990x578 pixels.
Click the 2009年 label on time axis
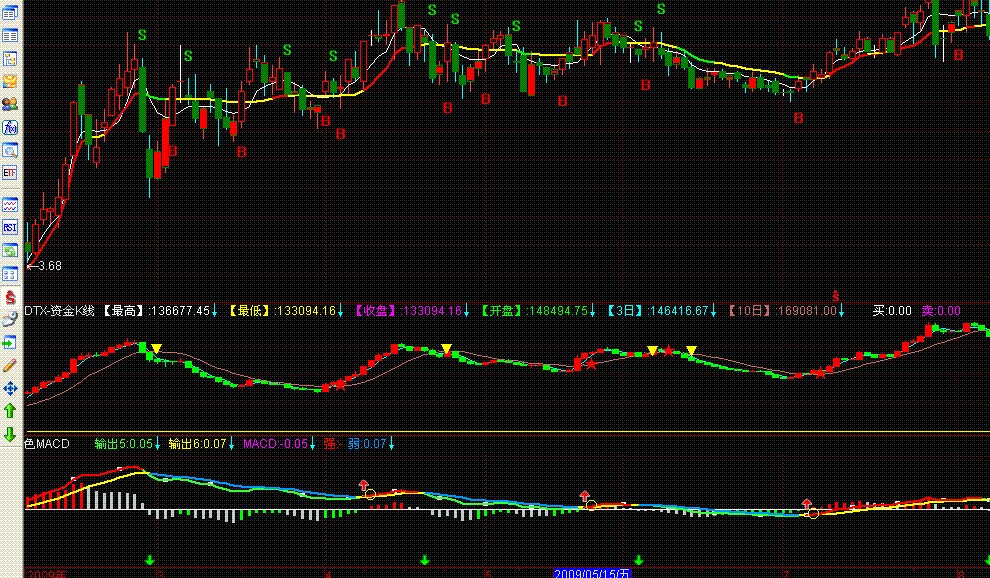pyautogui.click(x=47, y=574)
